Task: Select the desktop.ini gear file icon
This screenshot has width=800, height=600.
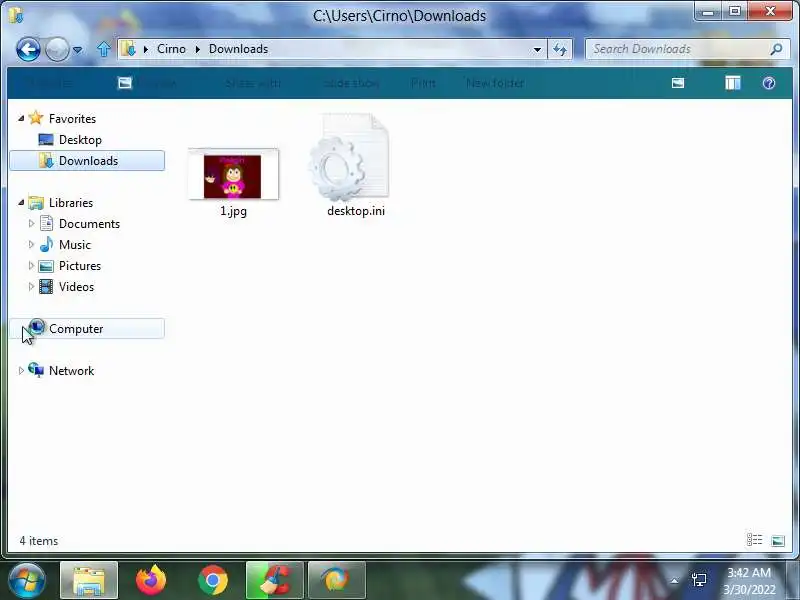Action: (x=350, y=158)
